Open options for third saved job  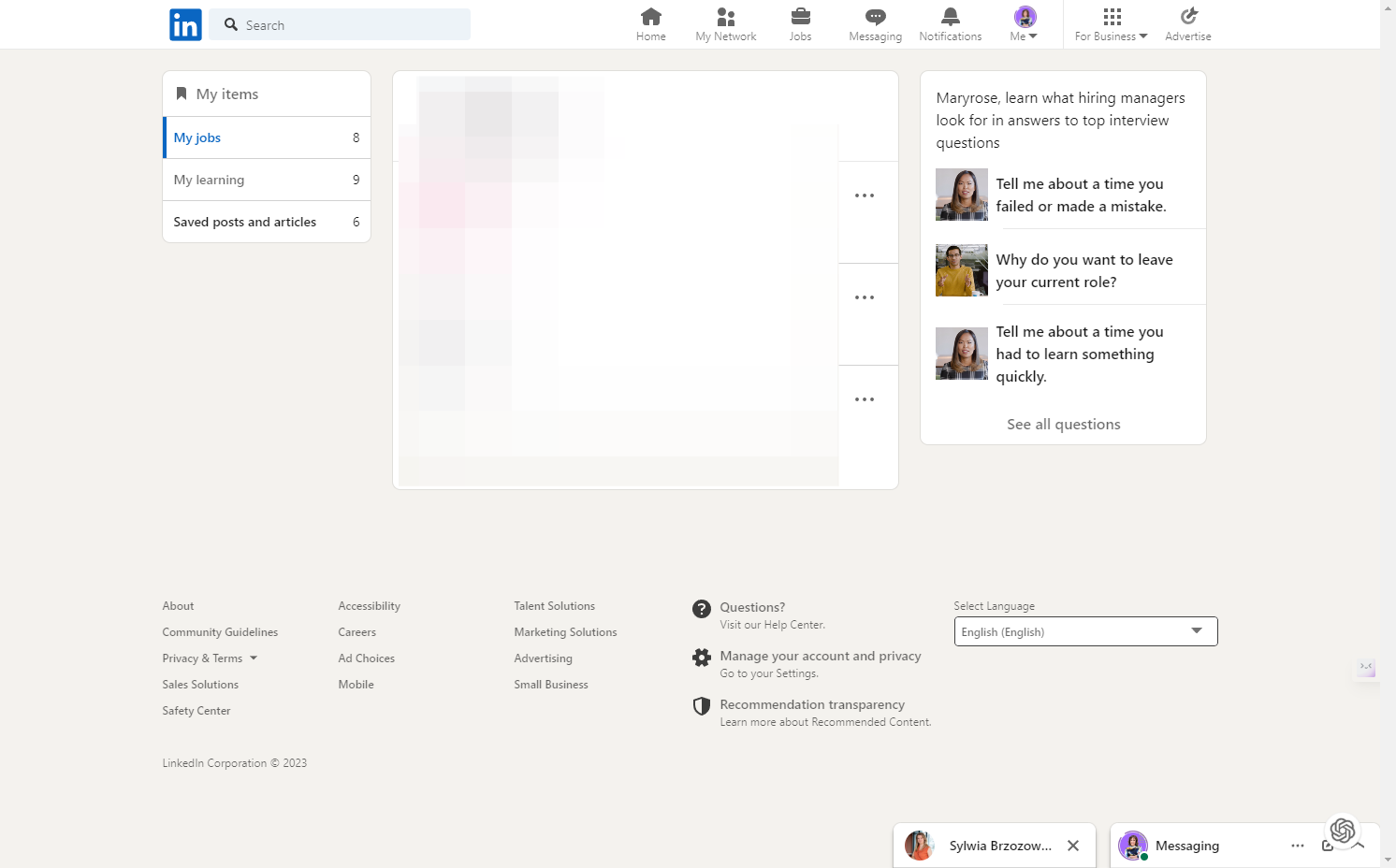point(865,399)
